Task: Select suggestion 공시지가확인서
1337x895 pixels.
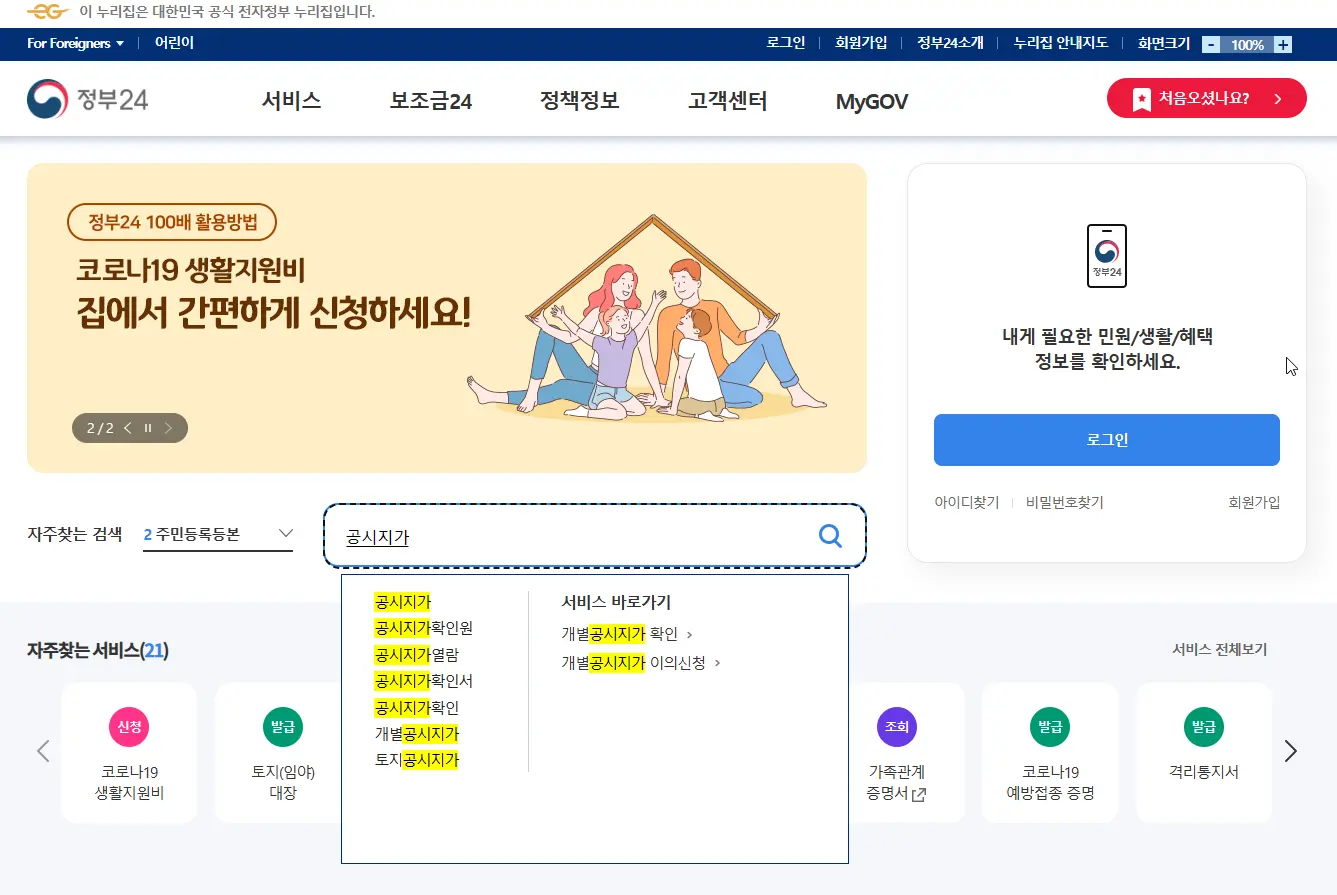Action: click(423, 681)
